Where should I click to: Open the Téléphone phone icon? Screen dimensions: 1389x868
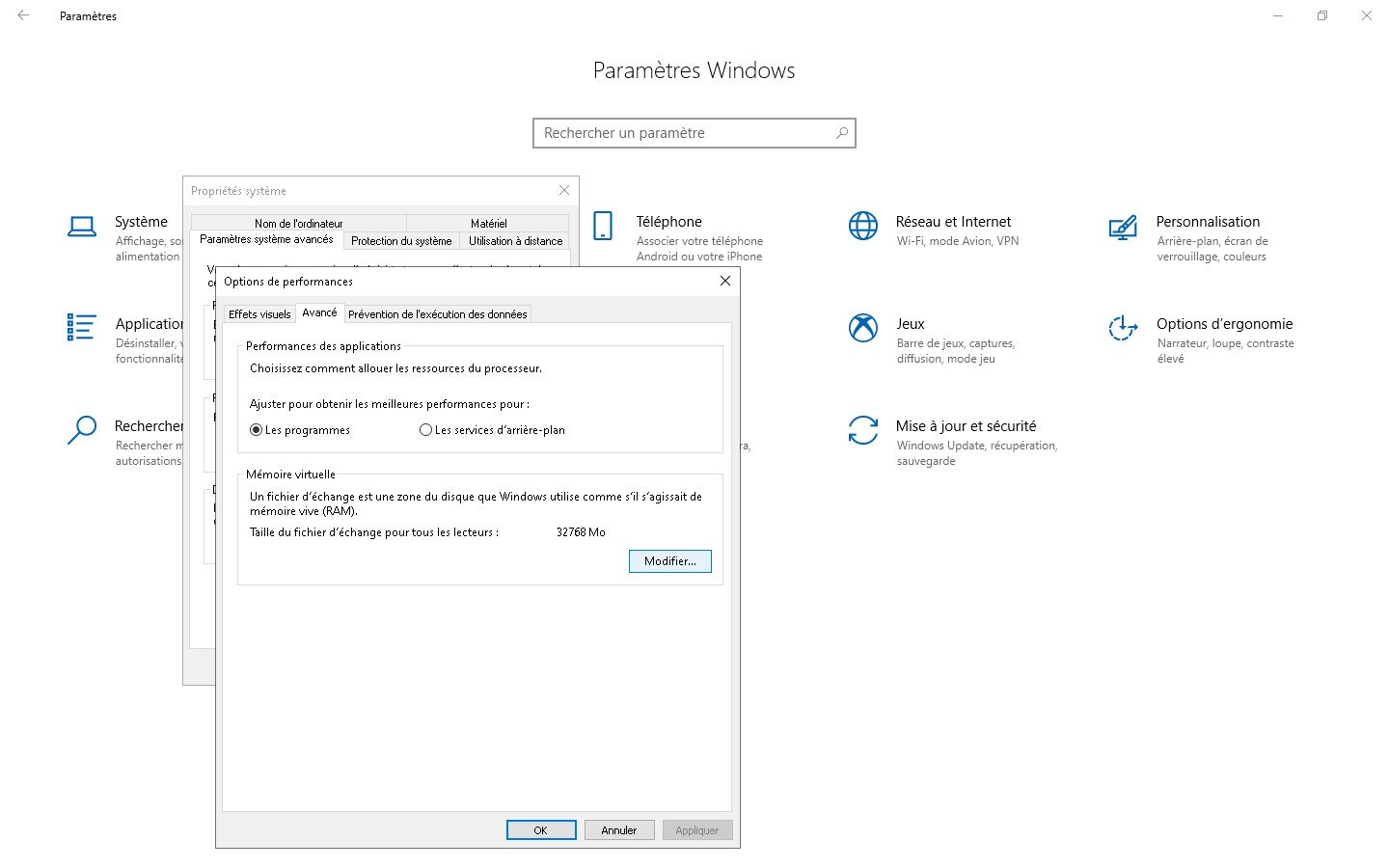point(603,226)
